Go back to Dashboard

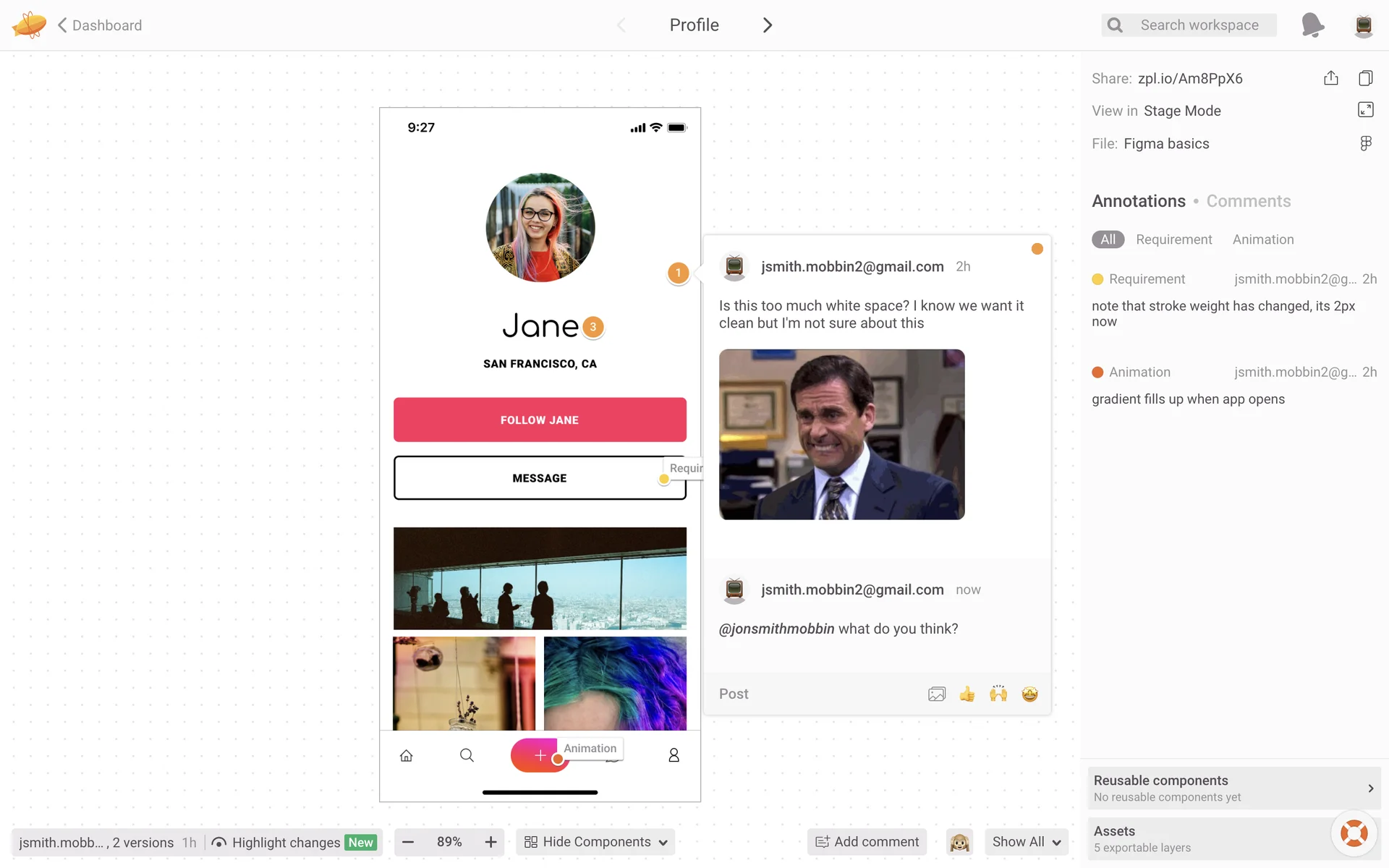(x=100, y=25)
